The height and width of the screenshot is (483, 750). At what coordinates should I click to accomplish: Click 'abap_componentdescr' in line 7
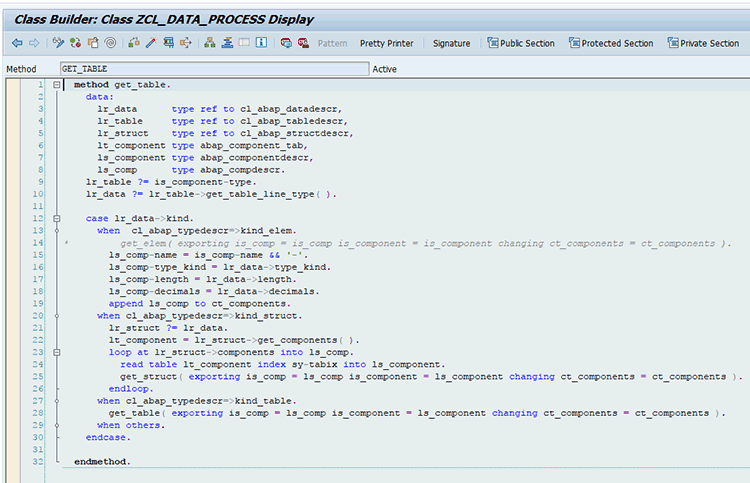pos(256,158)
